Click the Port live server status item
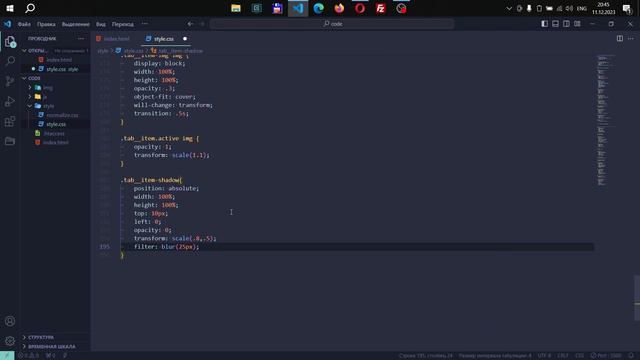Image resolution: width=640 pixels, height=360 pixels. pyautogui.click(x=606, y=356)
